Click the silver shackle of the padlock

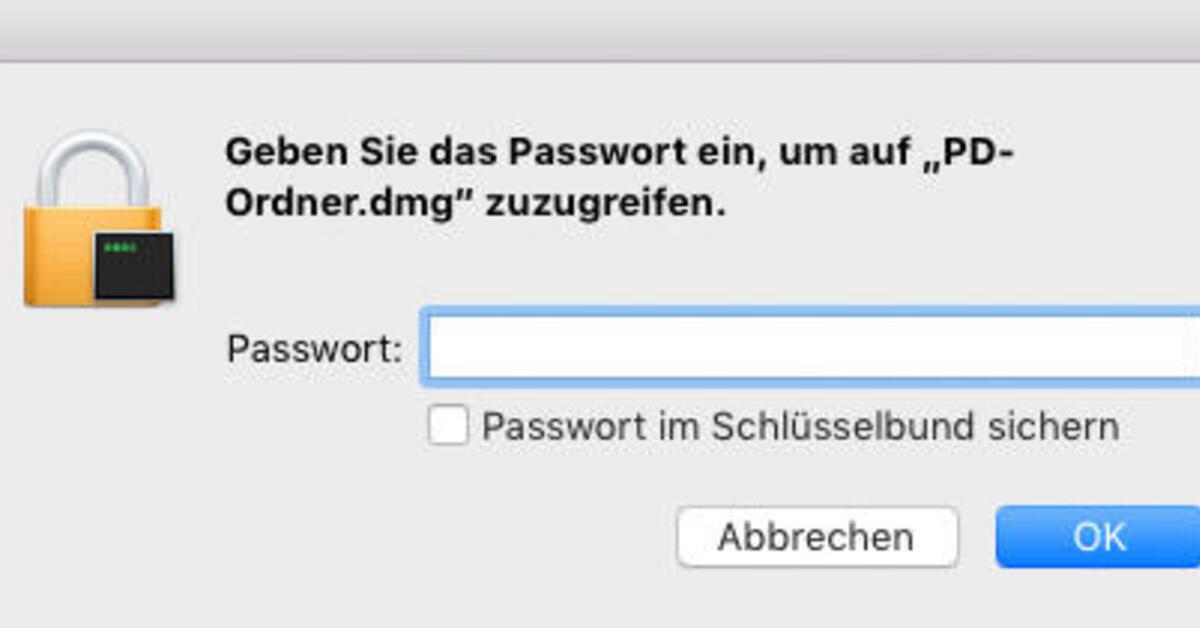(x=93, y=165)
